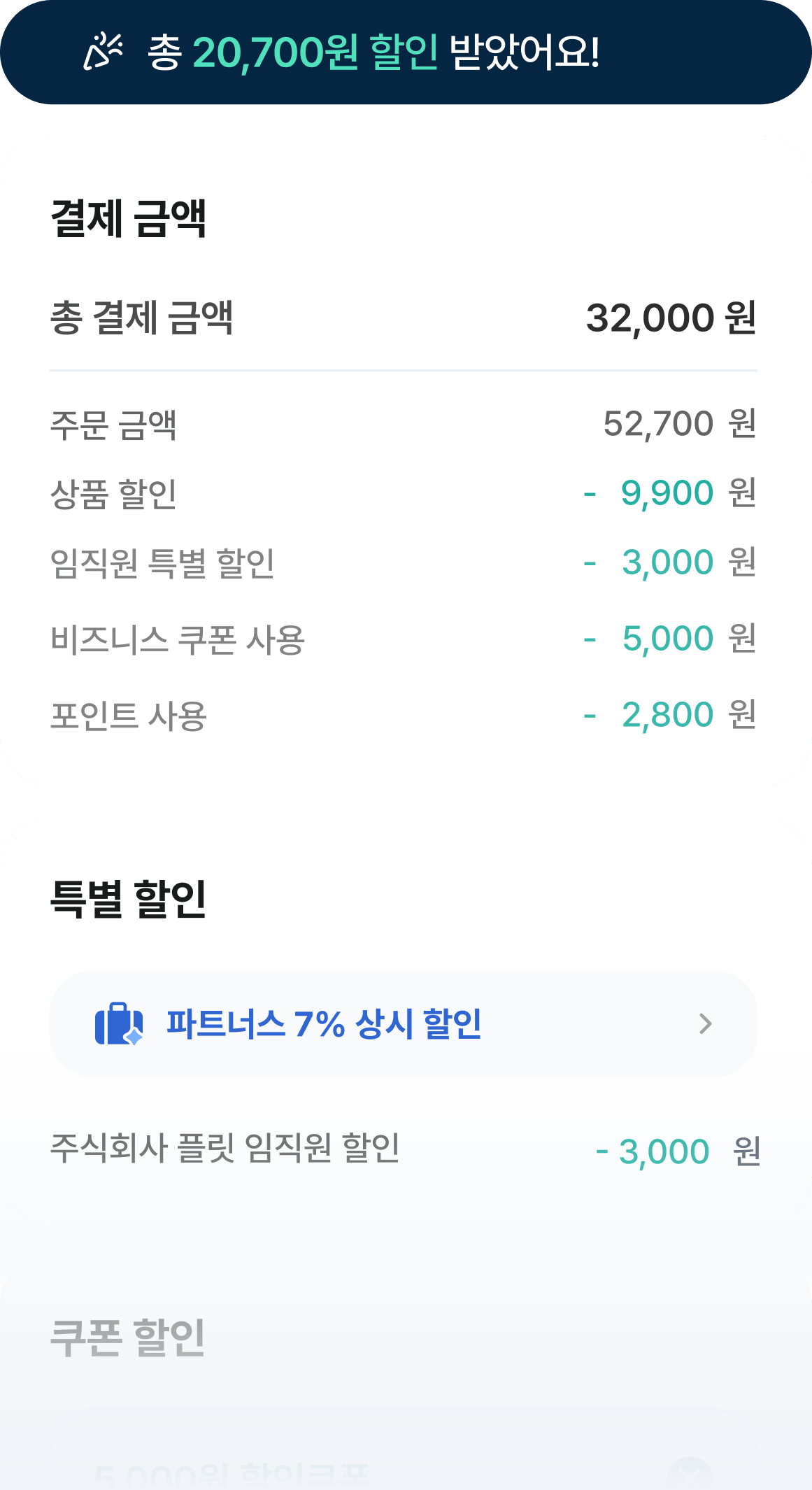Select the 임직원 특별 할인 row label

coord(162,563)
